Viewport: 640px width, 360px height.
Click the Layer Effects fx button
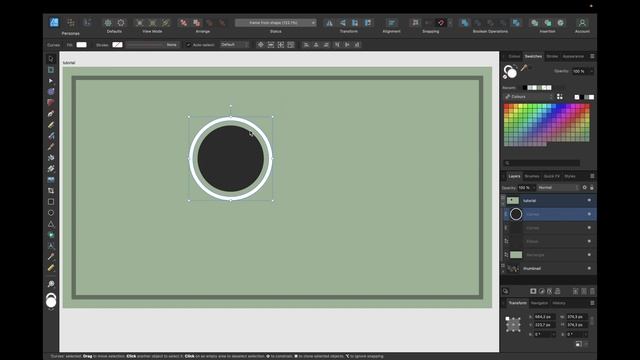point(549,291)
